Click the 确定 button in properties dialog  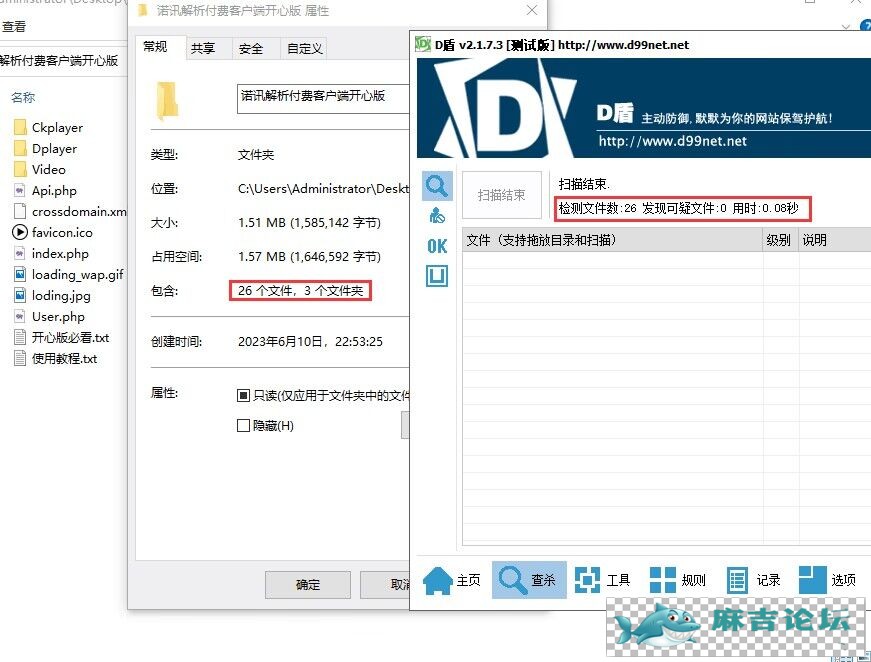click(308, 584)
